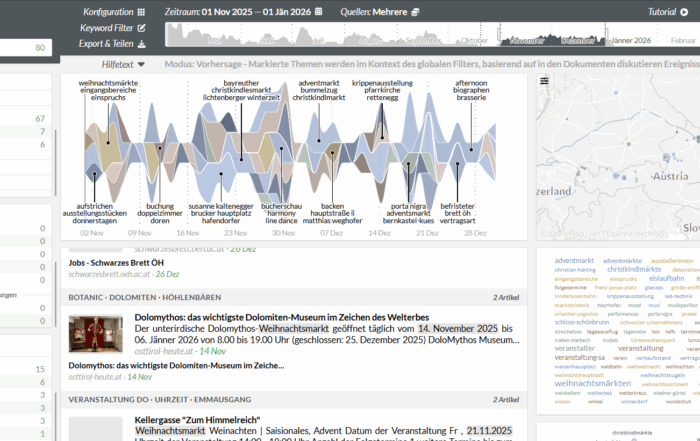Click the 80 value input field

(x=25, y=47)
